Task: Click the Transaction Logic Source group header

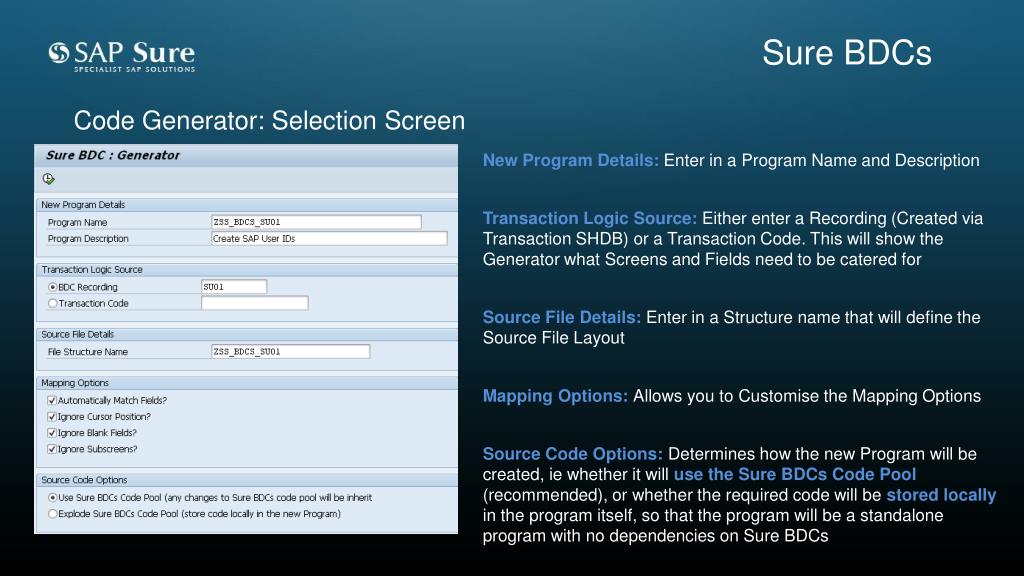Action: 247,270
